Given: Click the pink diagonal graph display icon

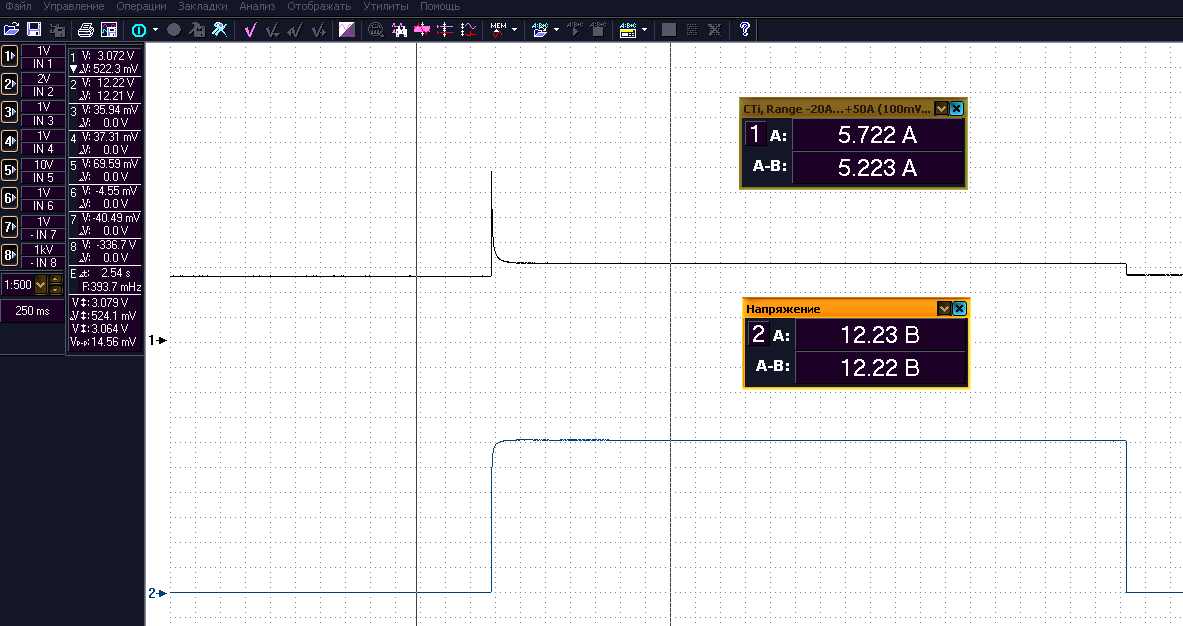Looking at the screenshot, I should (346, 29).
